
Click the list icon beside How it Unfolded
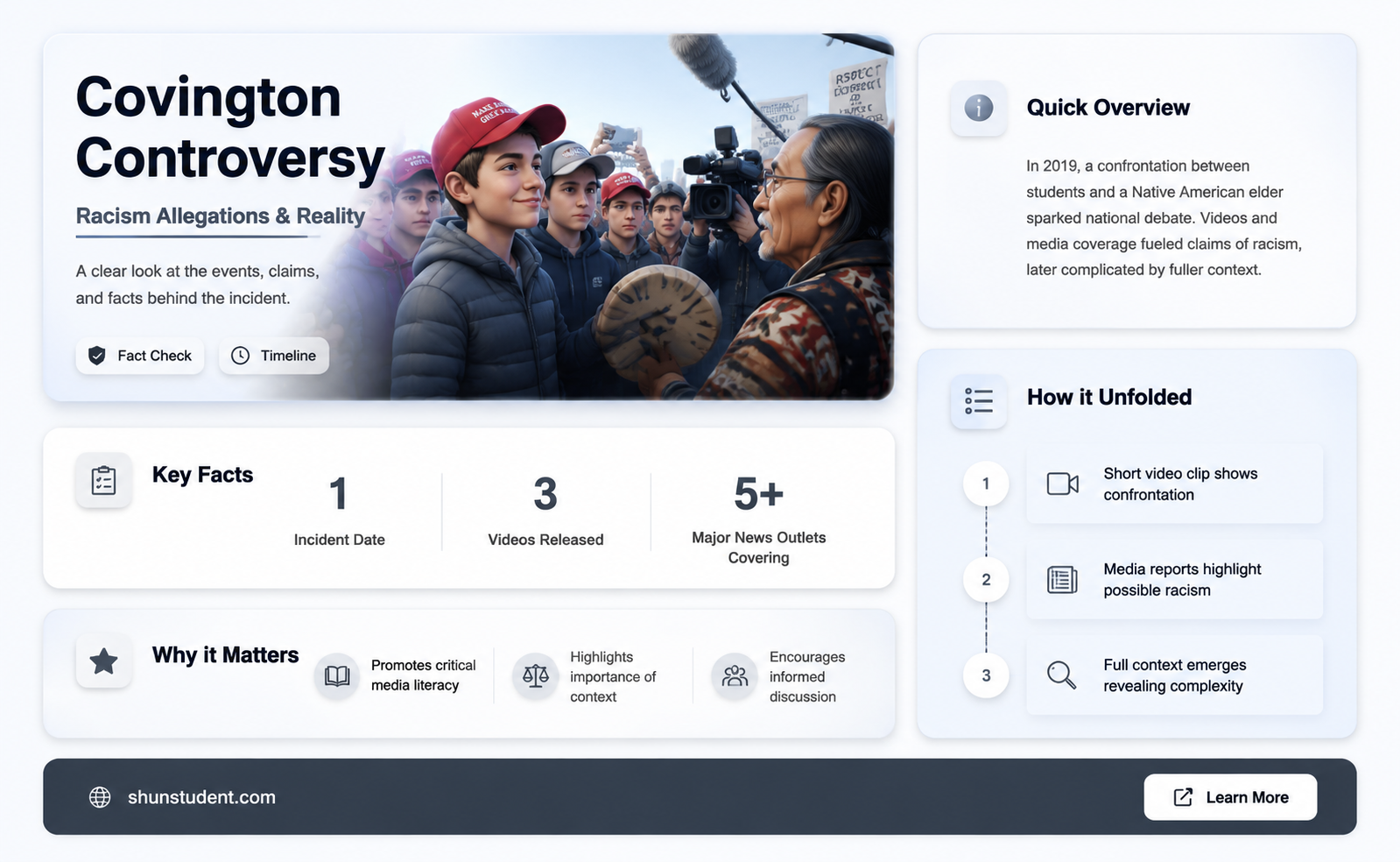979,400
